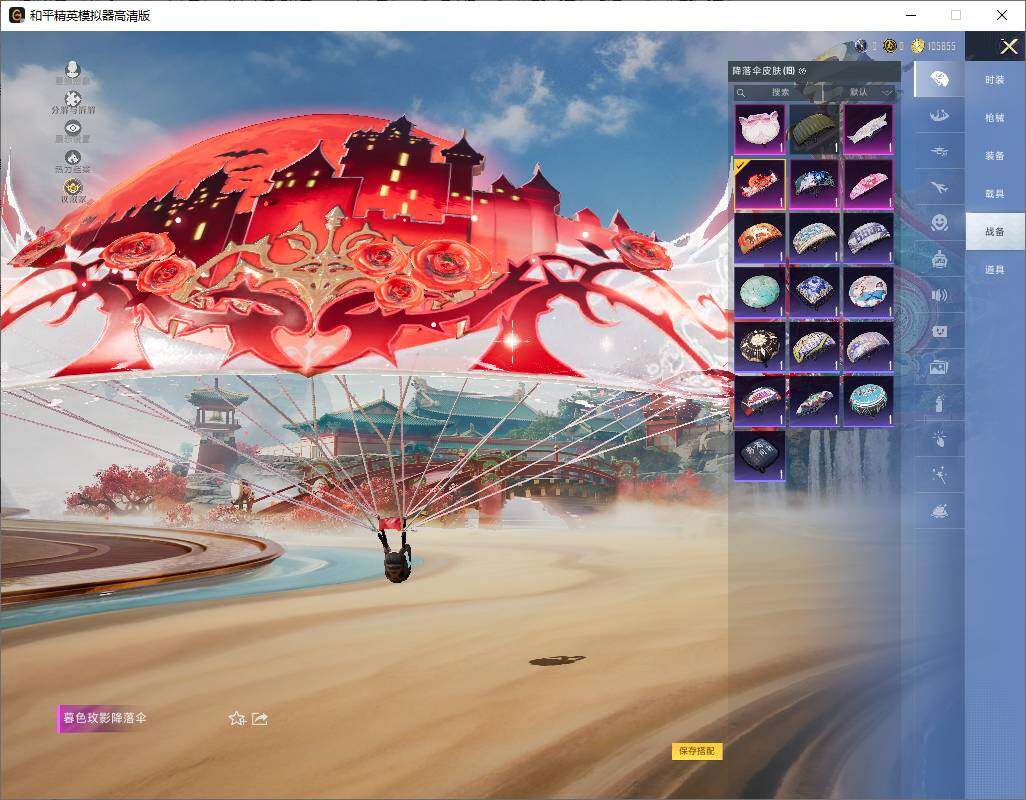Select the olive green default parachute thumbnail

click(813, 129)
